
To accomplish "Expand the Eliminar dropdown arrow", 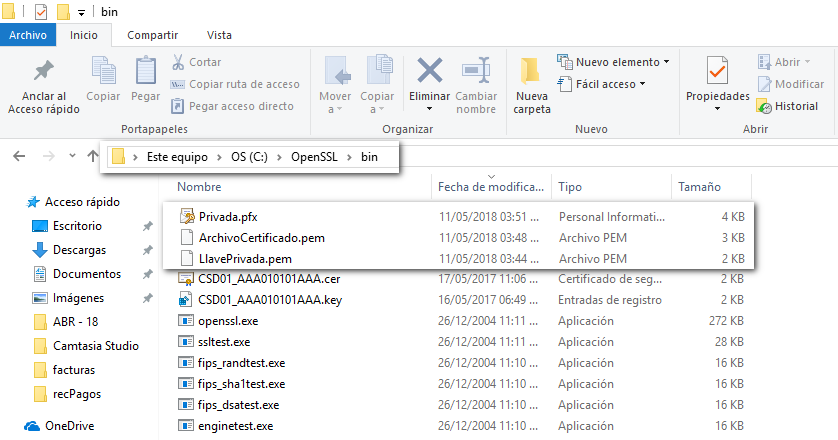I will 429,109.
